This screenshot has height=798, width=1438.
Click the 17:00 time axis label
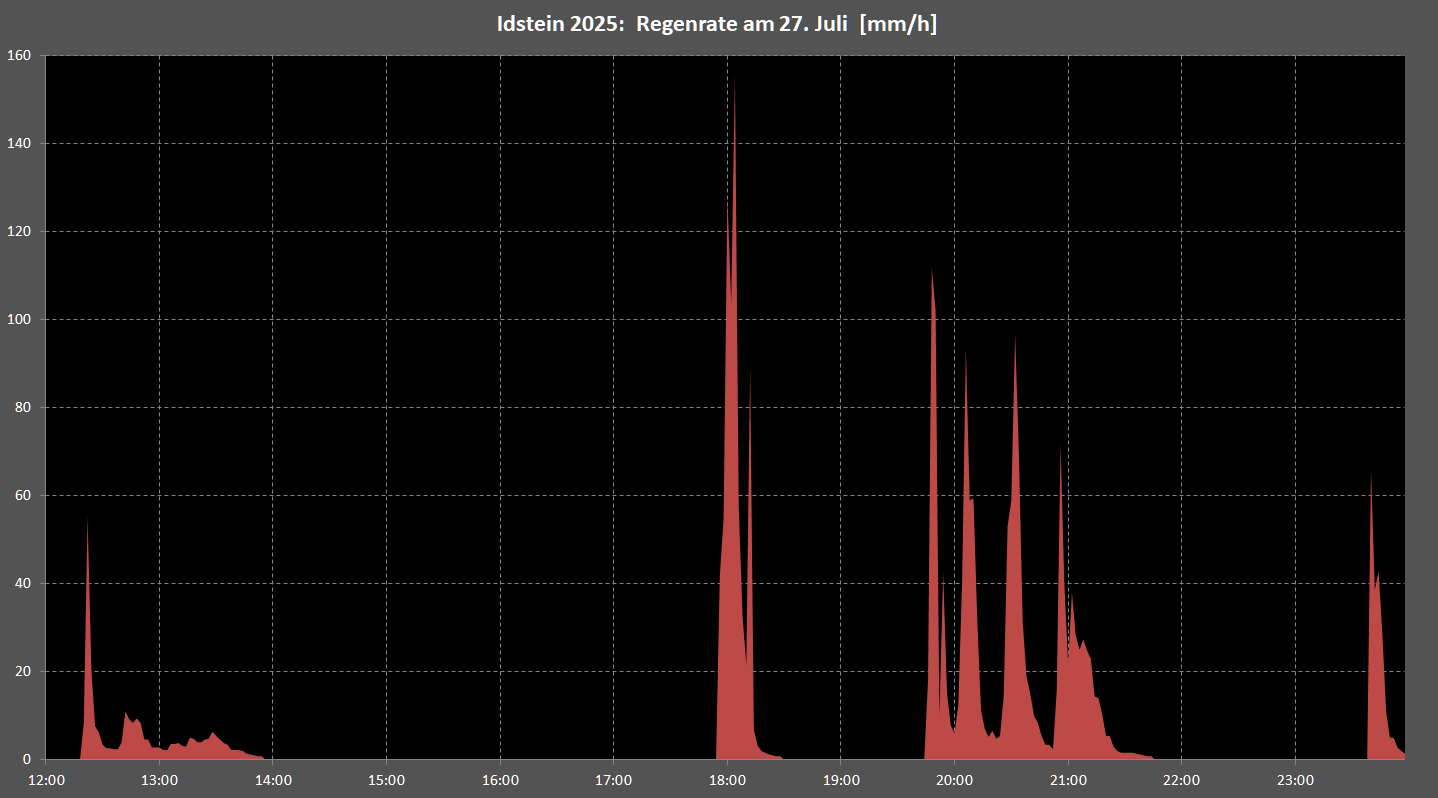coord(613,779)
